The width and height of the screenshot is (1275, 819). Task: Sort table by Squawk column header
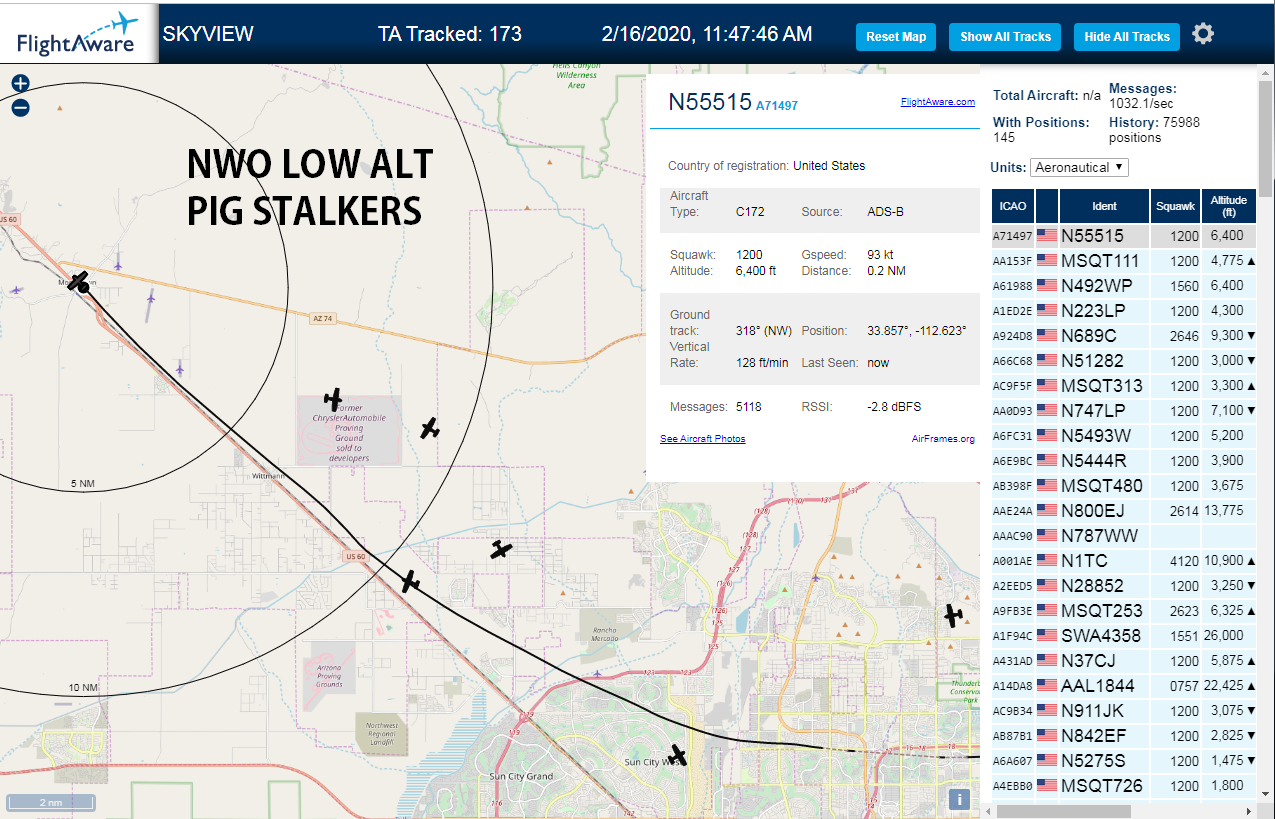tap(1175, 206)
